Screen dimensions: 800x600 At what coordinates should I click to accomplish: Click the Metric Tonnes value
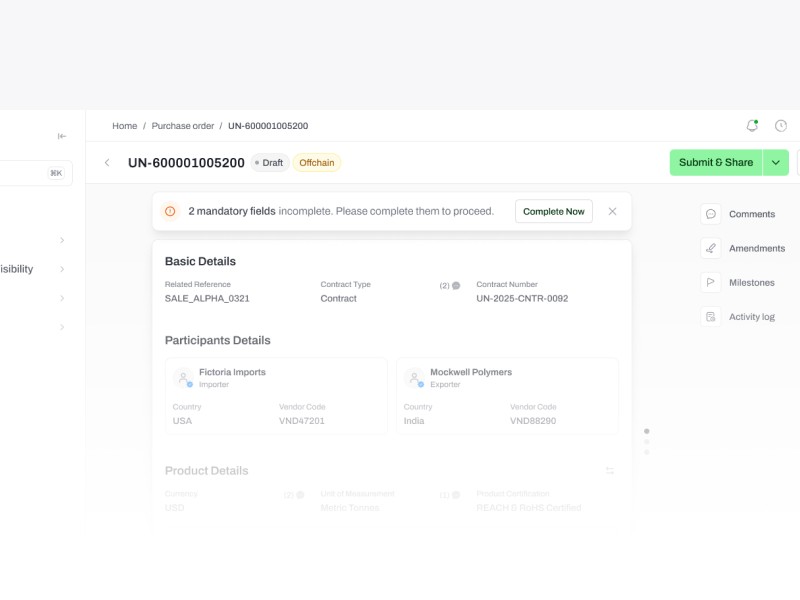349,508
